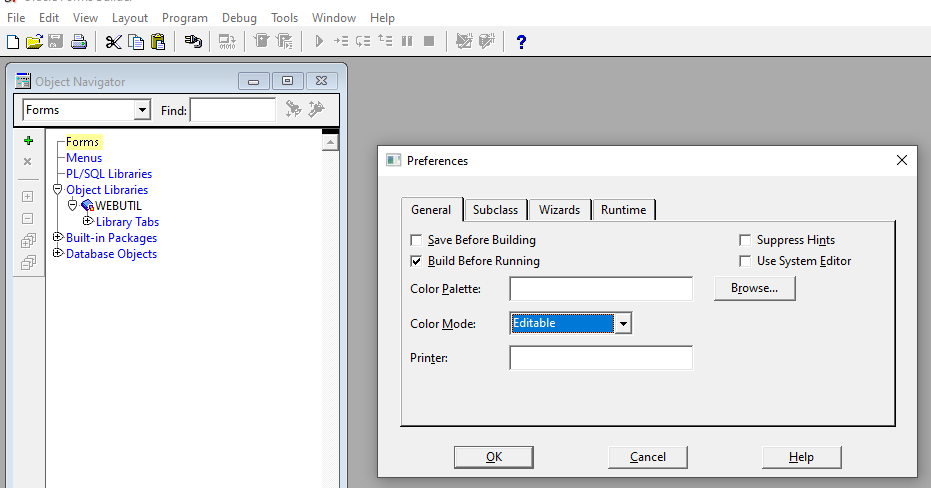The height and width of the screenshot is (488, 931).
Task: Click the debugger Stop icon
Action: pos(429,42)
